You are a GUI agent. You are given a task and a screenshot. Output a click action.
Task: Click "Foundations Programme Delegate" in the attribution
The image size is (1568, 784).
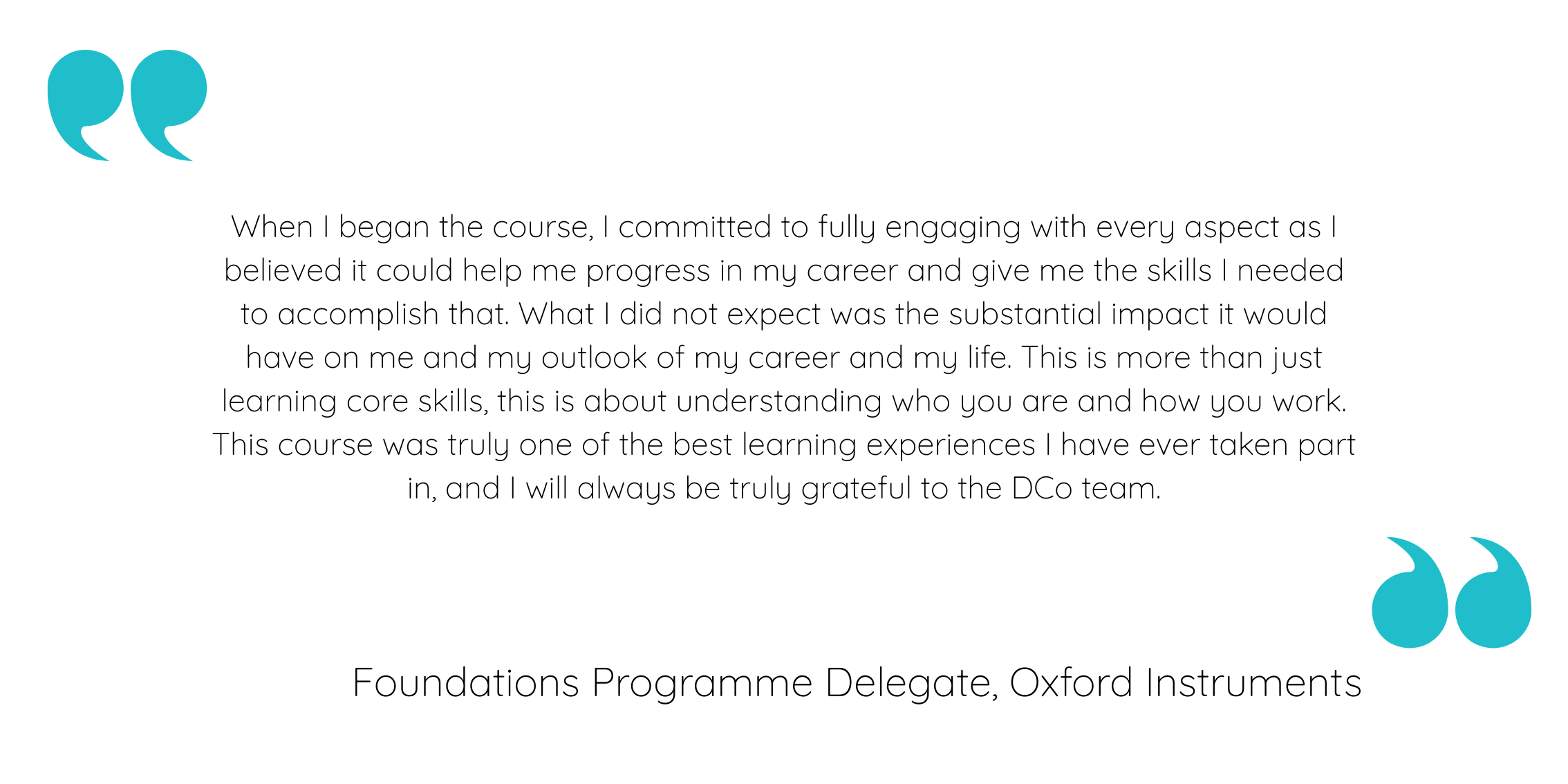(x=673, y=683)
